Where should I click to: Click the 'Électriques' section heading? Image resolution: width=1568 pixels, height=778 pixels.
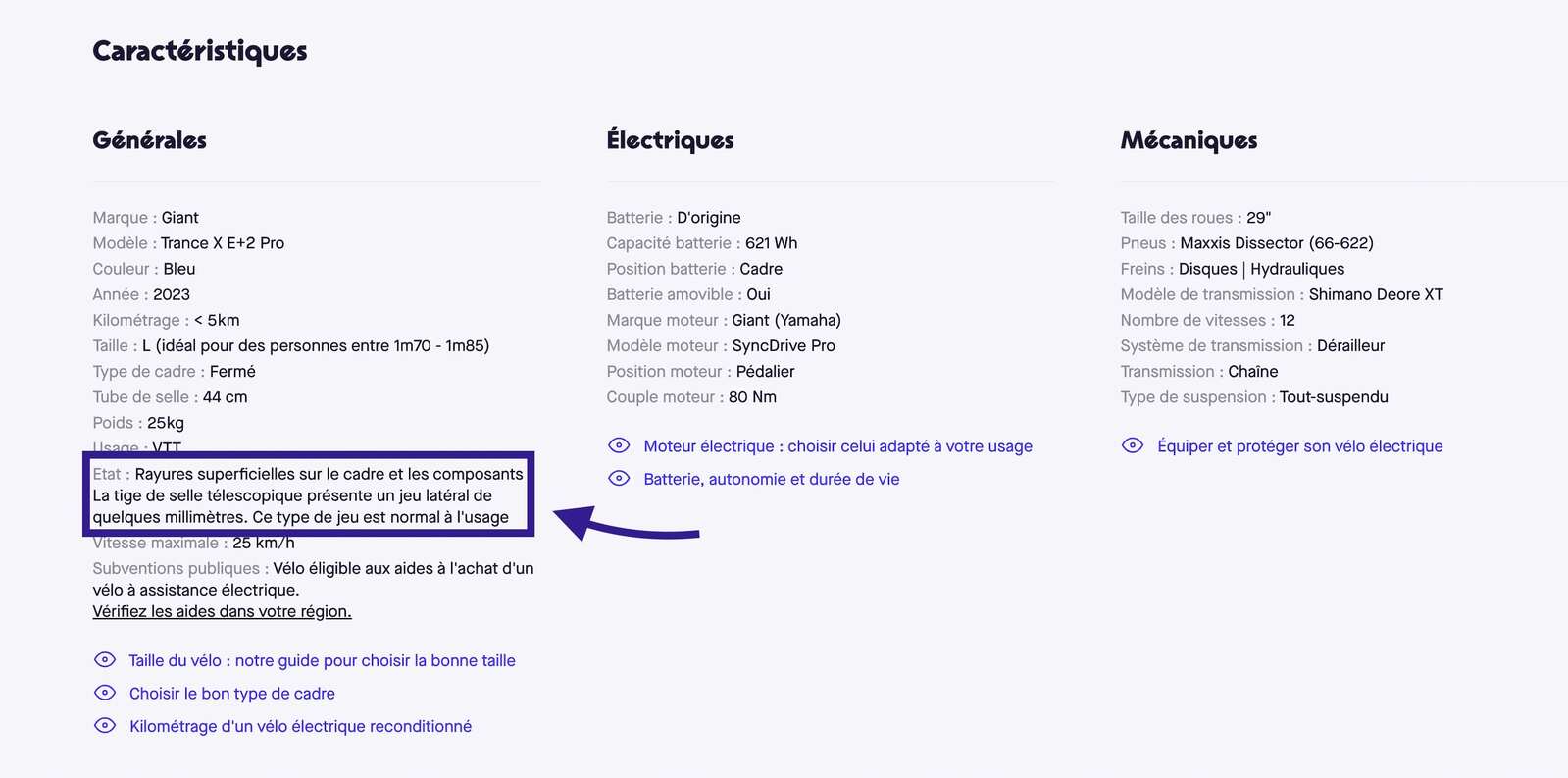tap(670, 140)
